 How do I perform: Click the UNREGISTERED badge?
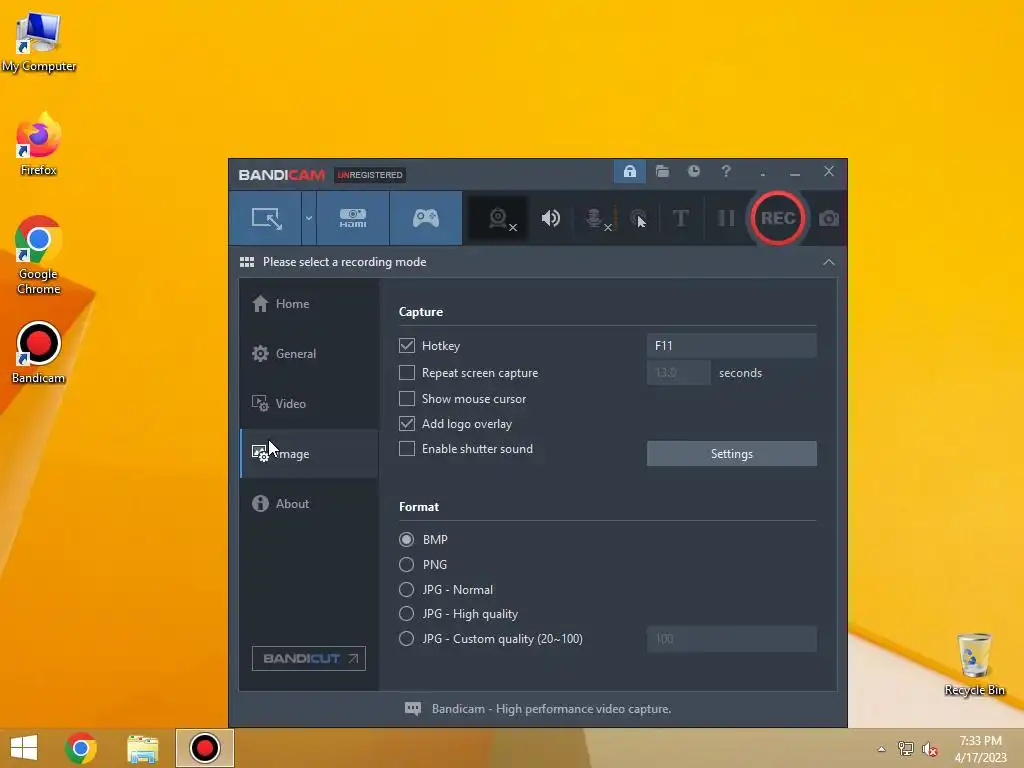click(370, 175)
